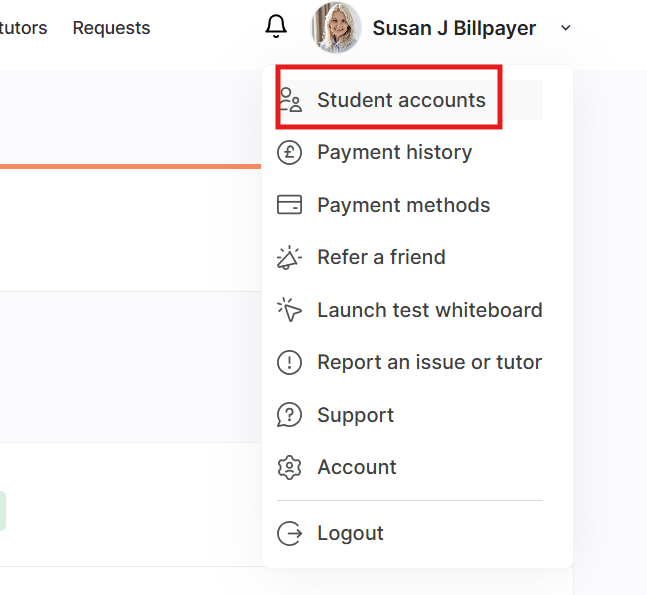The width and height of the screenshot is (647, 595).
Task: Click the pound sign icon for Payment history
Action: click(289, 153)
